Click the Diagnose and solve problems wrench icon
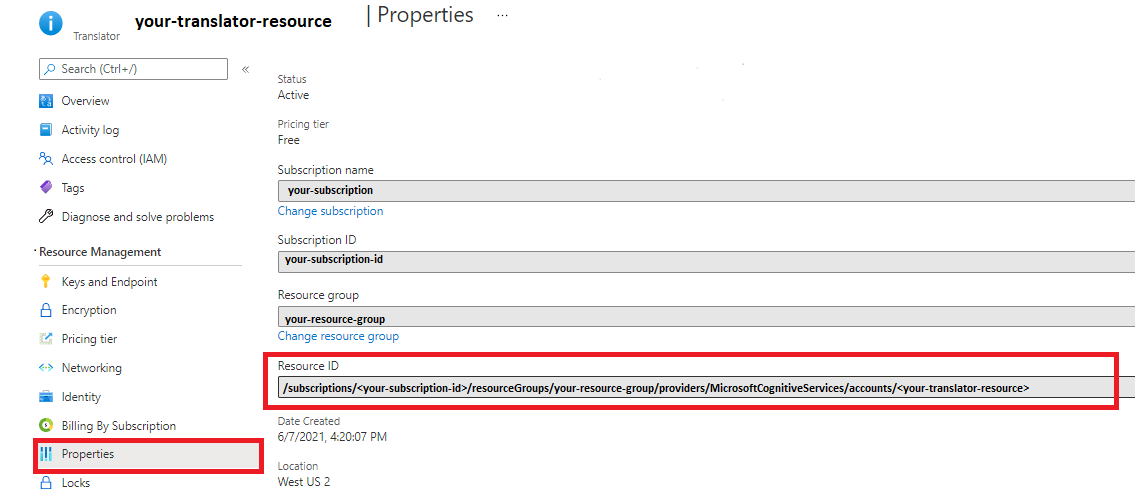 point(46,216)
